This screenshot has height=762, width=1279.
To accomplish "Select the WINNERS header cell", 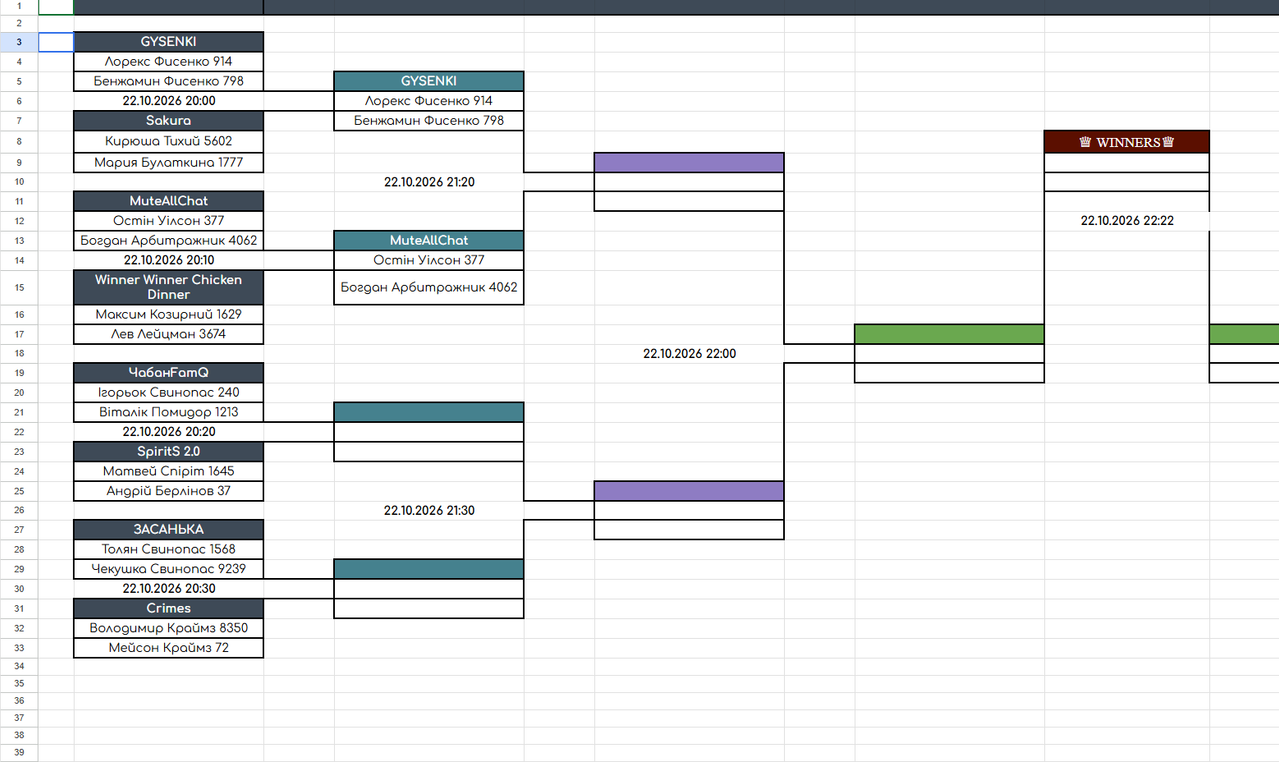I will [x=1127, y=142].
